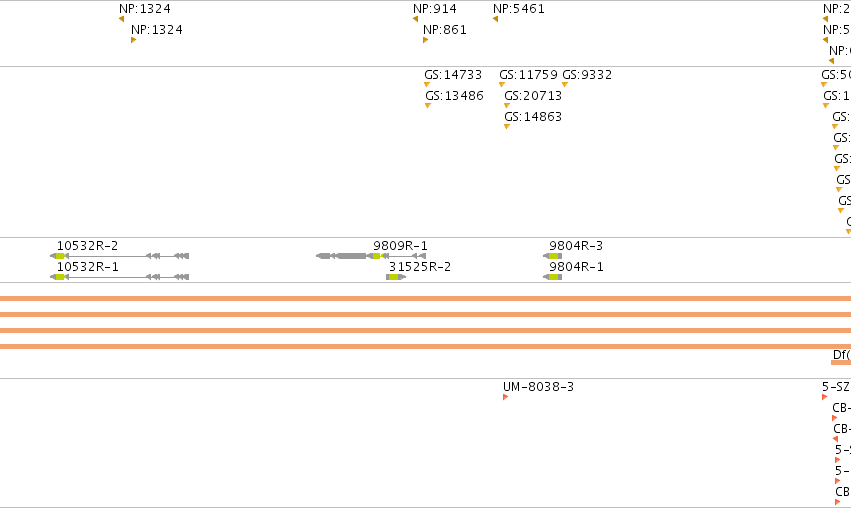Select the GS:20713 label
The height and width of the screenshot is (508, 851).
click(533, 96)
